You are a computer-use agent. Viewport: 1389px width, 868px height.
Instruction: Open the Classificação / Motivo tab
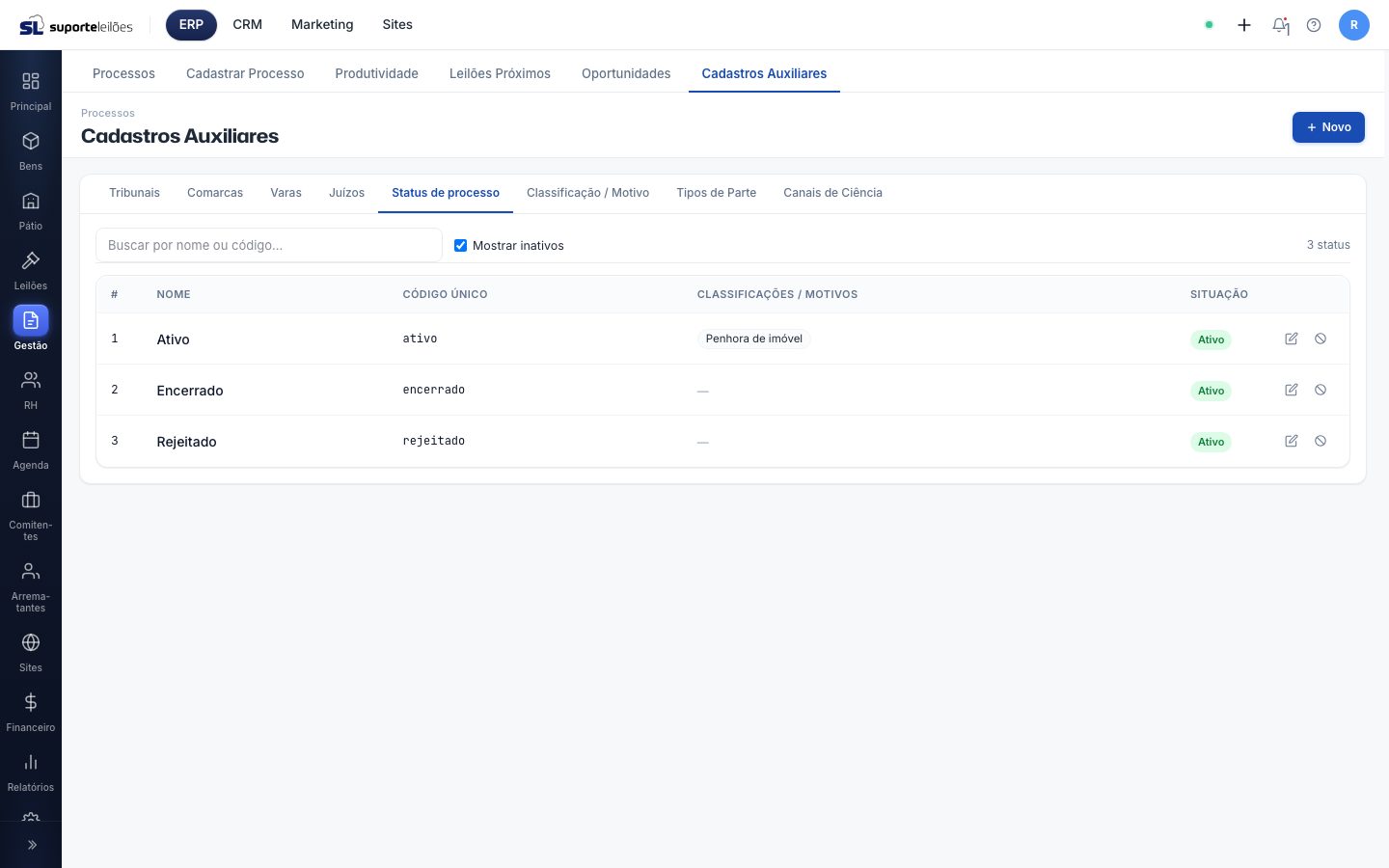[x=587, y=193]
